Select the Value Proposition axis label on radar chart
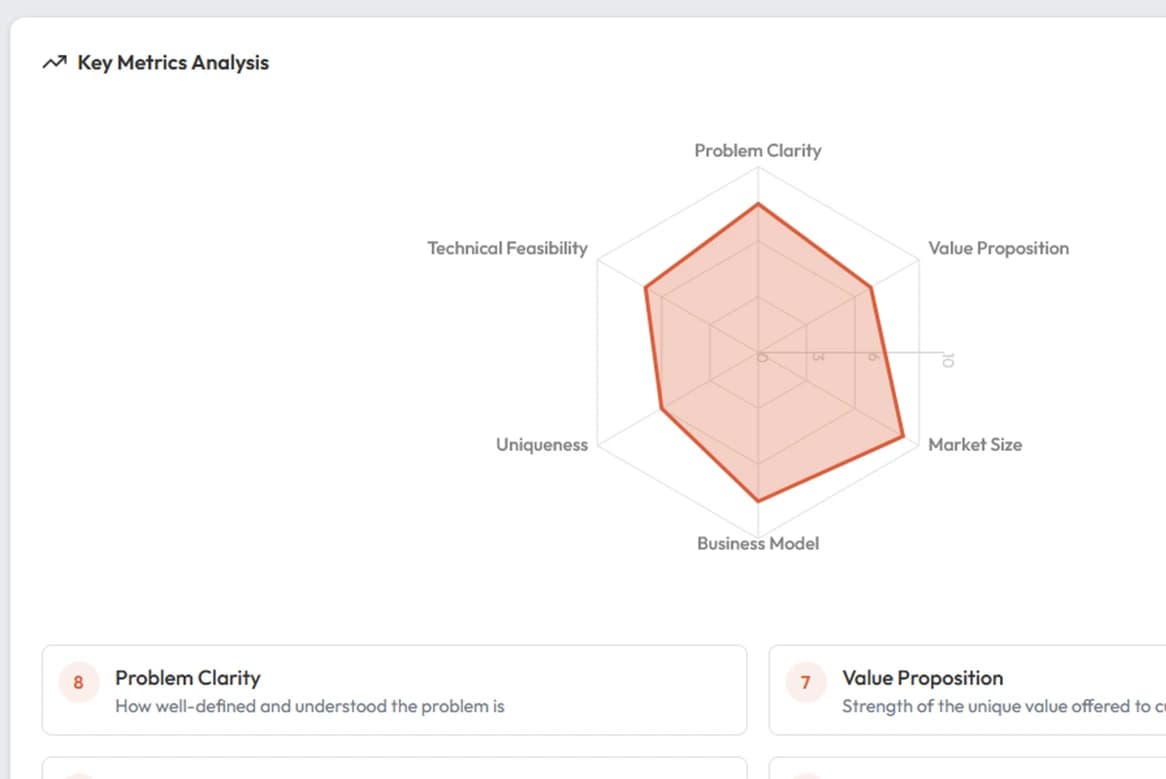 [998, 248]
